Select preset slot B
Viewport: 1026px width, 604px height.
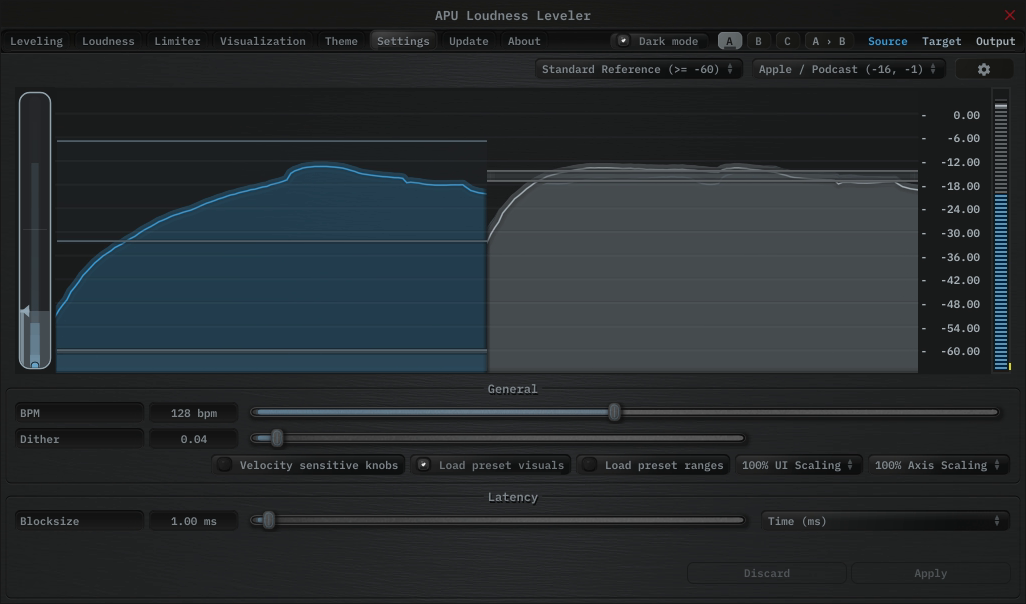[758, 41]
